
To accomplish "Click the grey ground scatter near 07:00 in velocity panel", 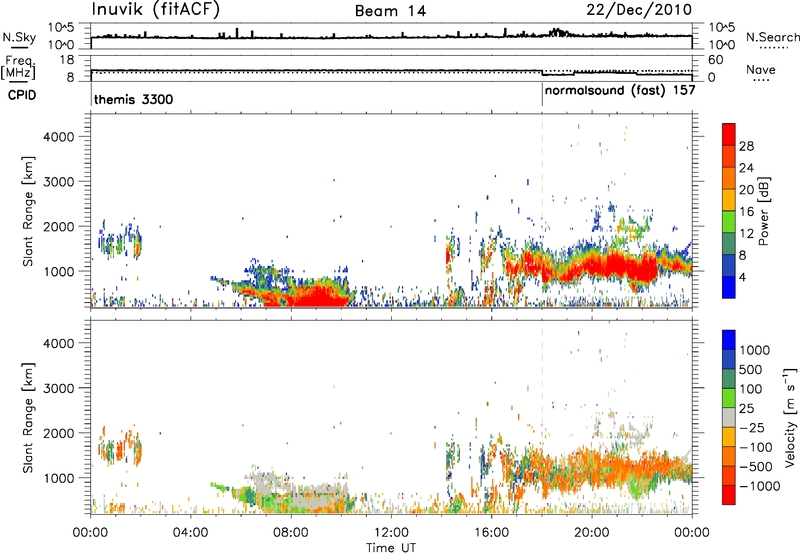I will click(265, 480).
